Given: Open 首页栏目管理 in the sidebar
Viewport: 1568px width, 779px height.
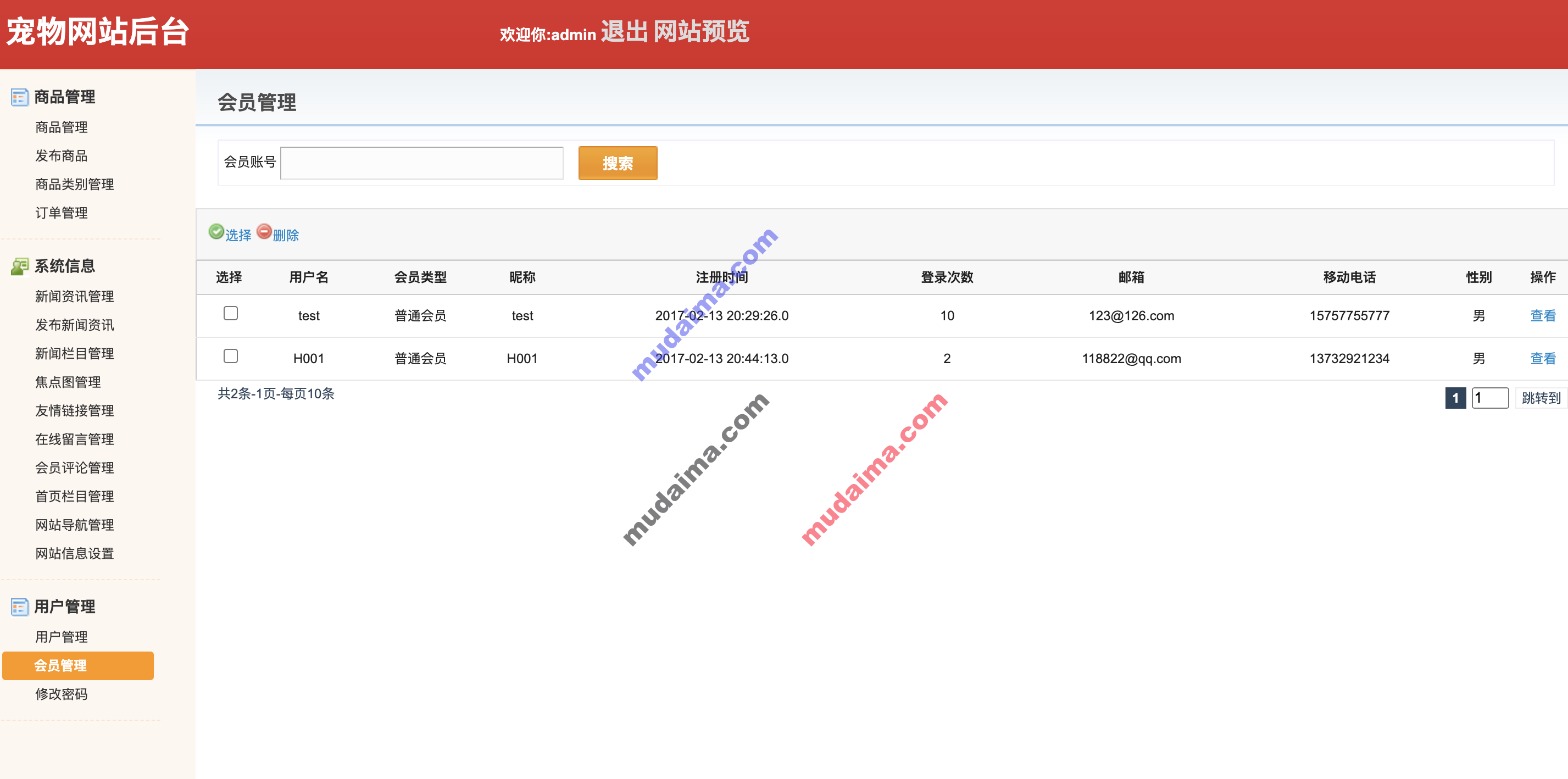Looking at the screenshot, I should point(74,497).
